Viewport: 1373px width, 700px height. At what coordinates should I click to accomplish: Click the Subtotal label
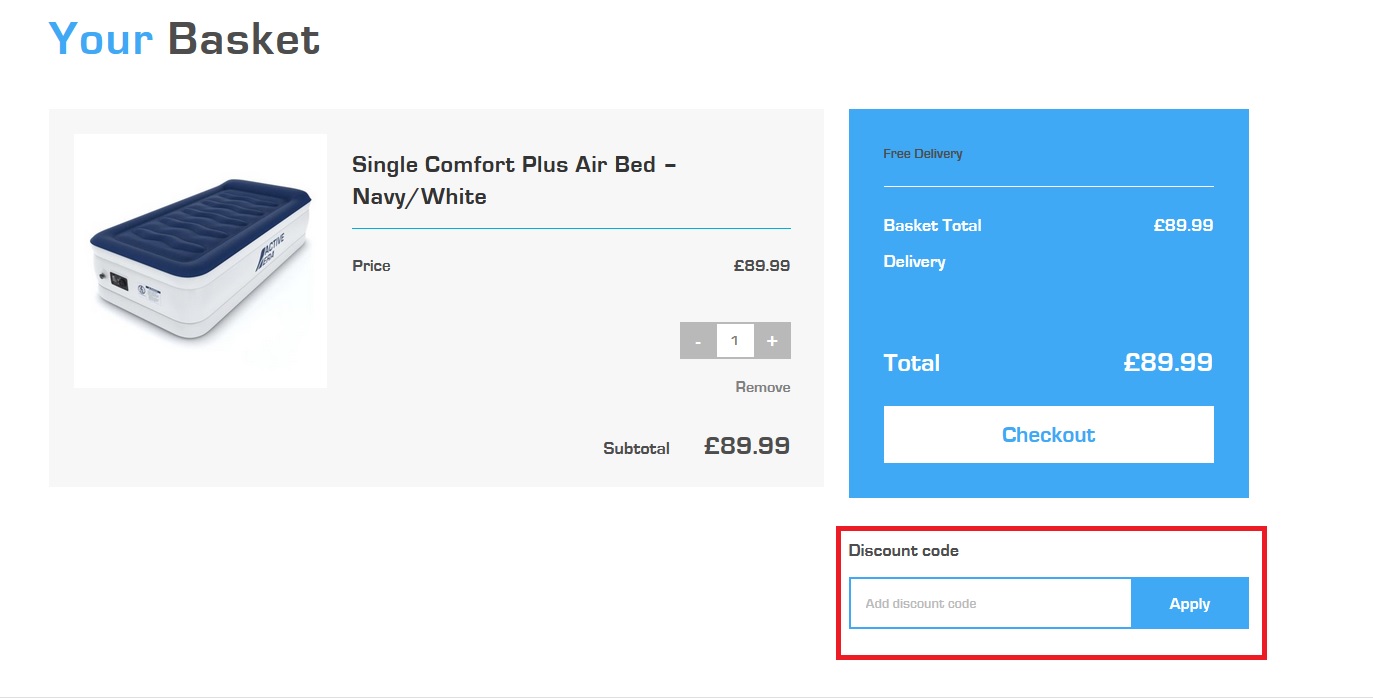point(636,448)
